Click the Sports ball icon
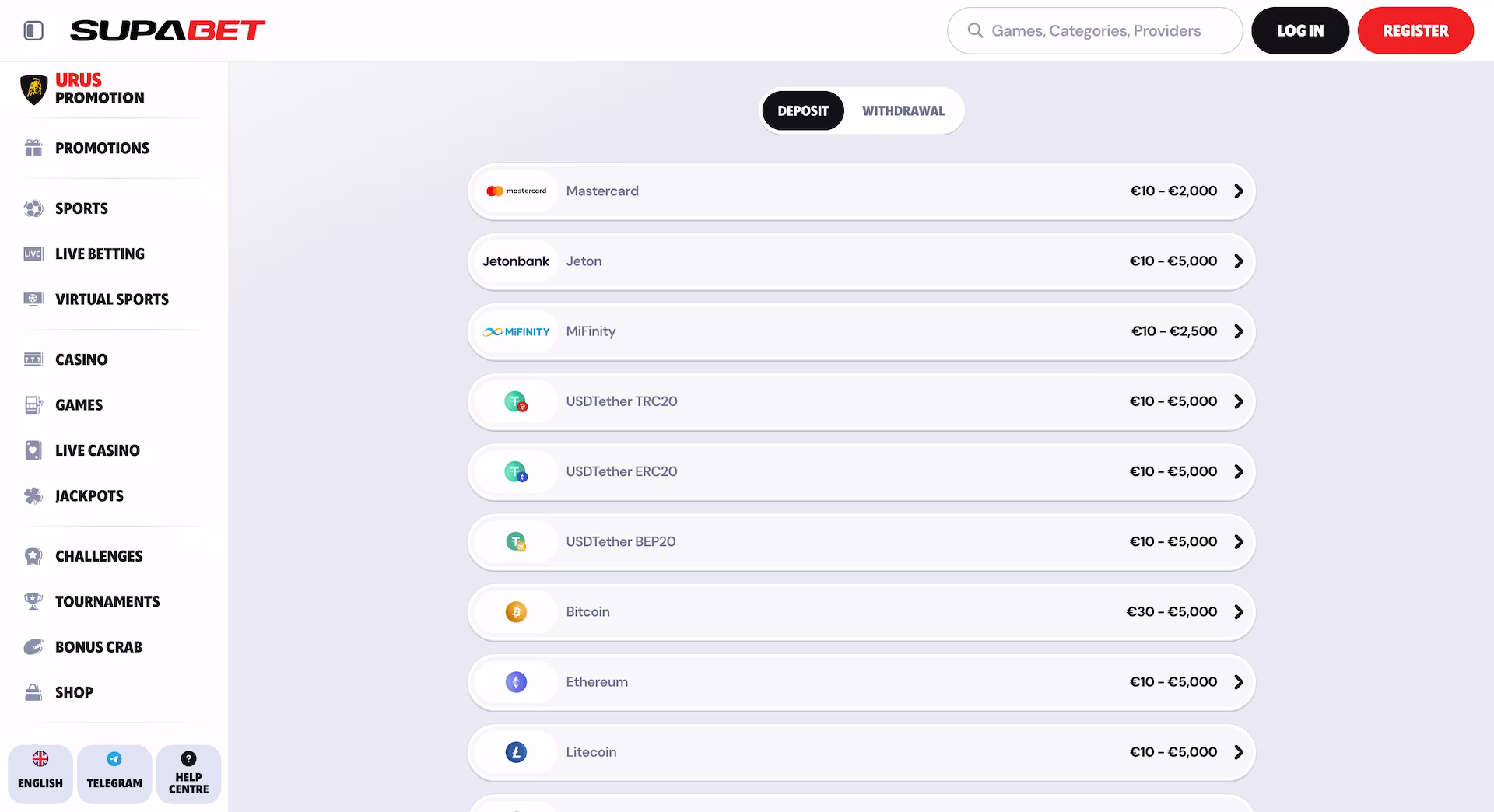Screen dimensions: 1494x812 click(x=33, y=208)
